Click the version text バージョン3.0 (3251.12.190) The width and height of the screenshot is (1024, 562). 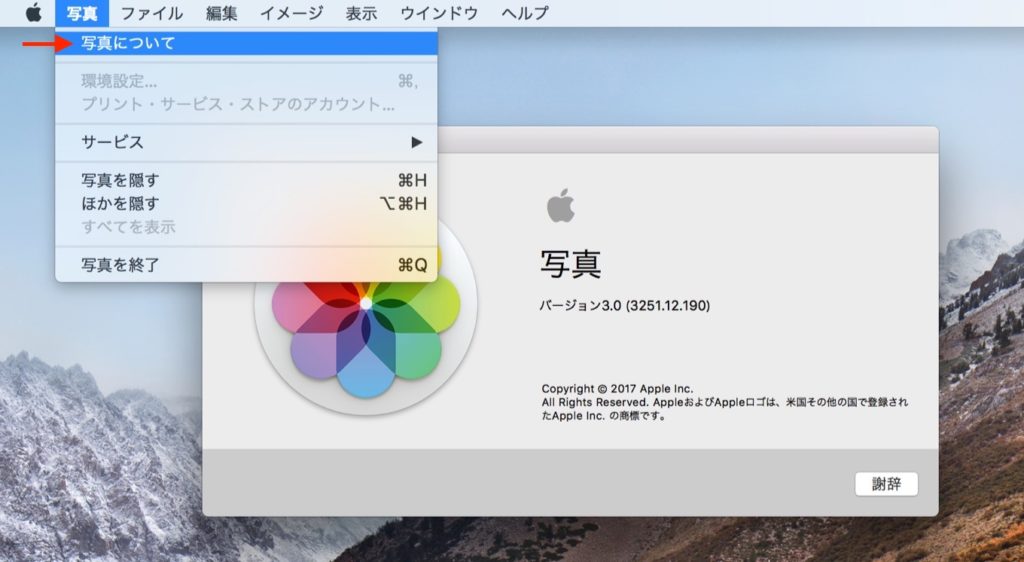click(x=624, y=305)
